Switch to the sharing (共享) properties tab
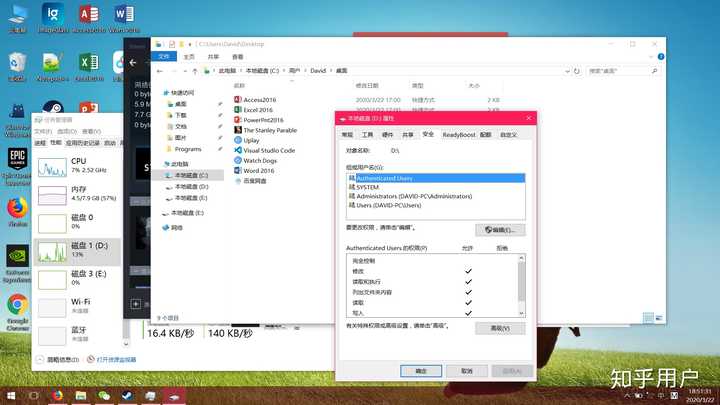This screenshot has height=405, width=720. pyautogui.click(x=408, y=135)
